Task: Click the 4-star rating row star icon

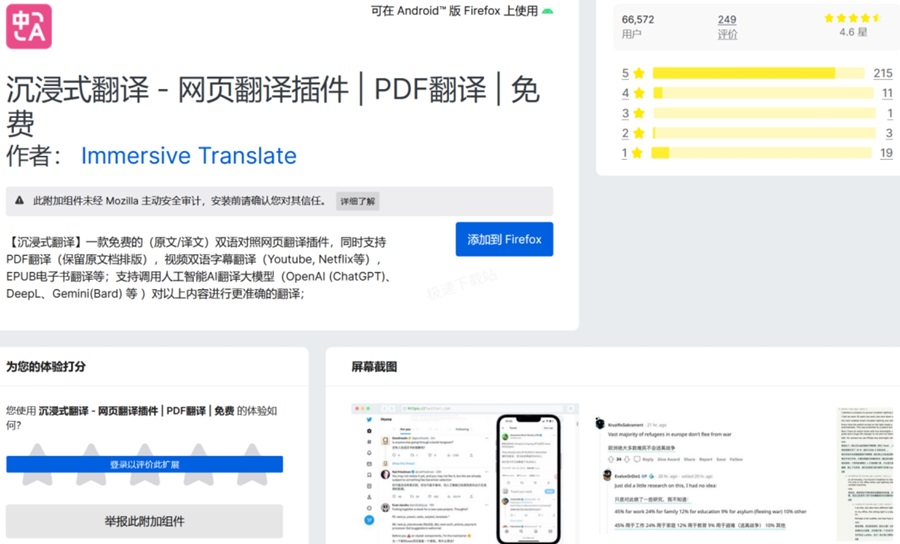Action: tap(639, 93)
